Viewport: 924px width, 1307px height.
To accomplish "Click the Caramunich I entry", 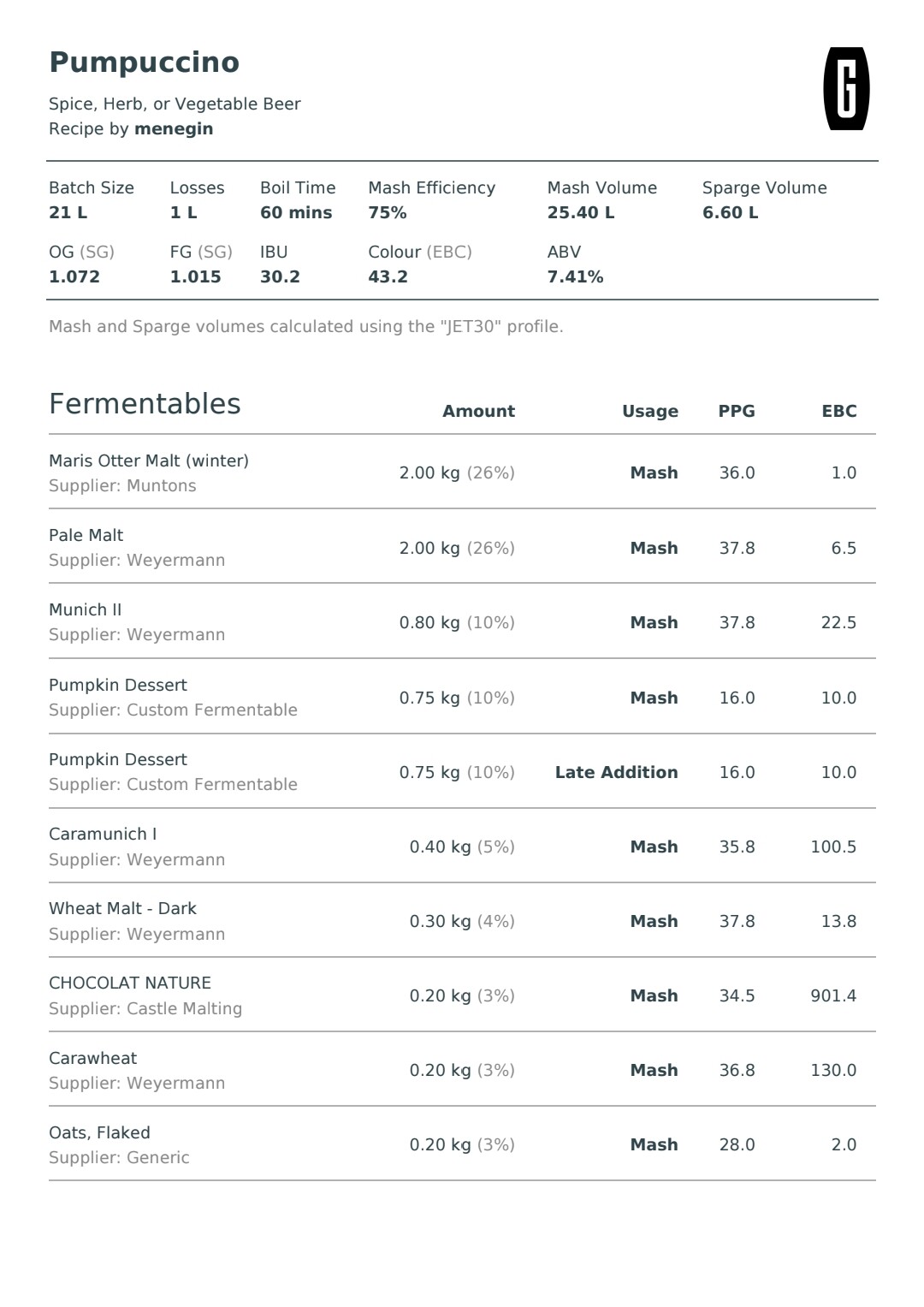I will click(103, 835).
